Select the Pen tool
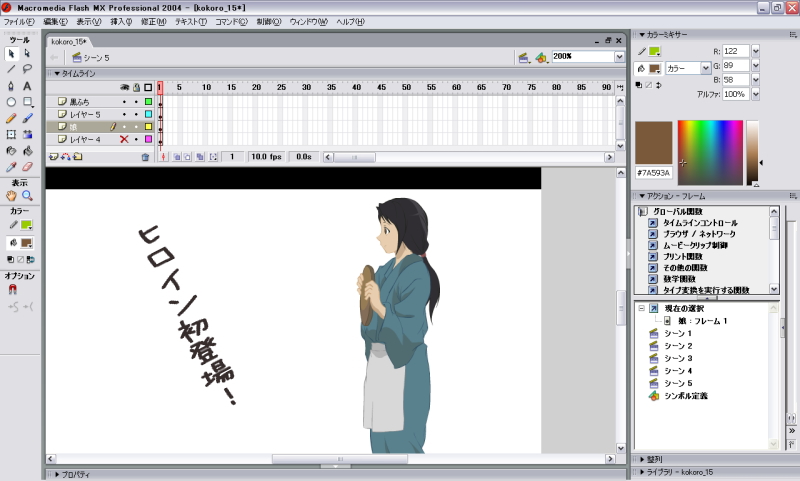The height and width of the screenshot is (481, 800). pyautogui.click(x=11, y=86)
